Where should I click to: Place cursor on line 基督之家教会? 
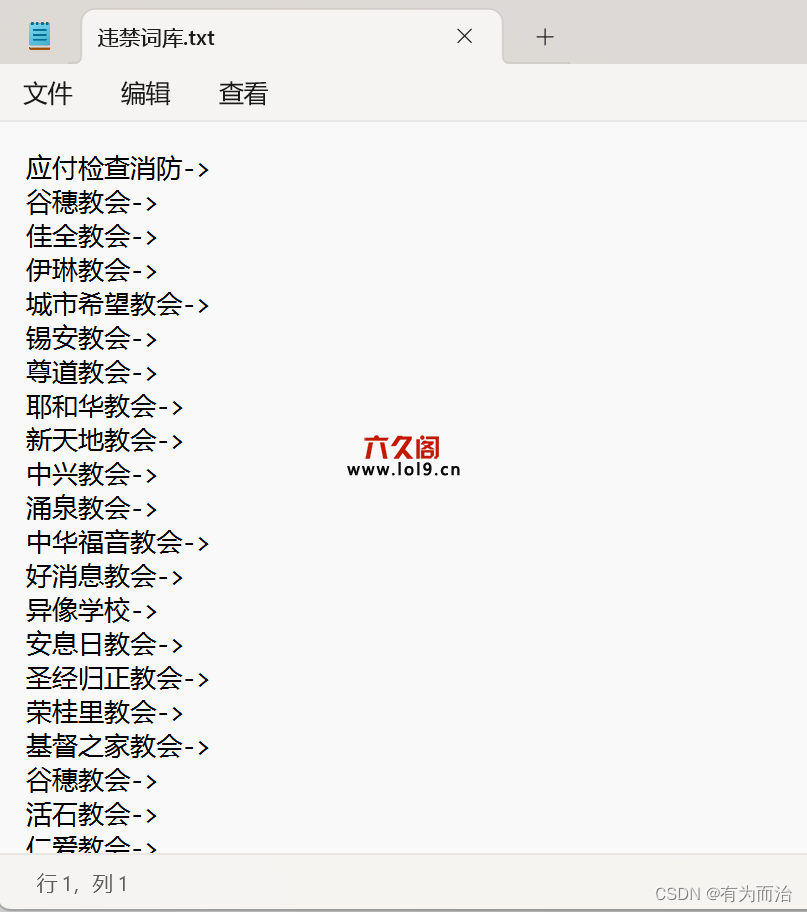117,747
